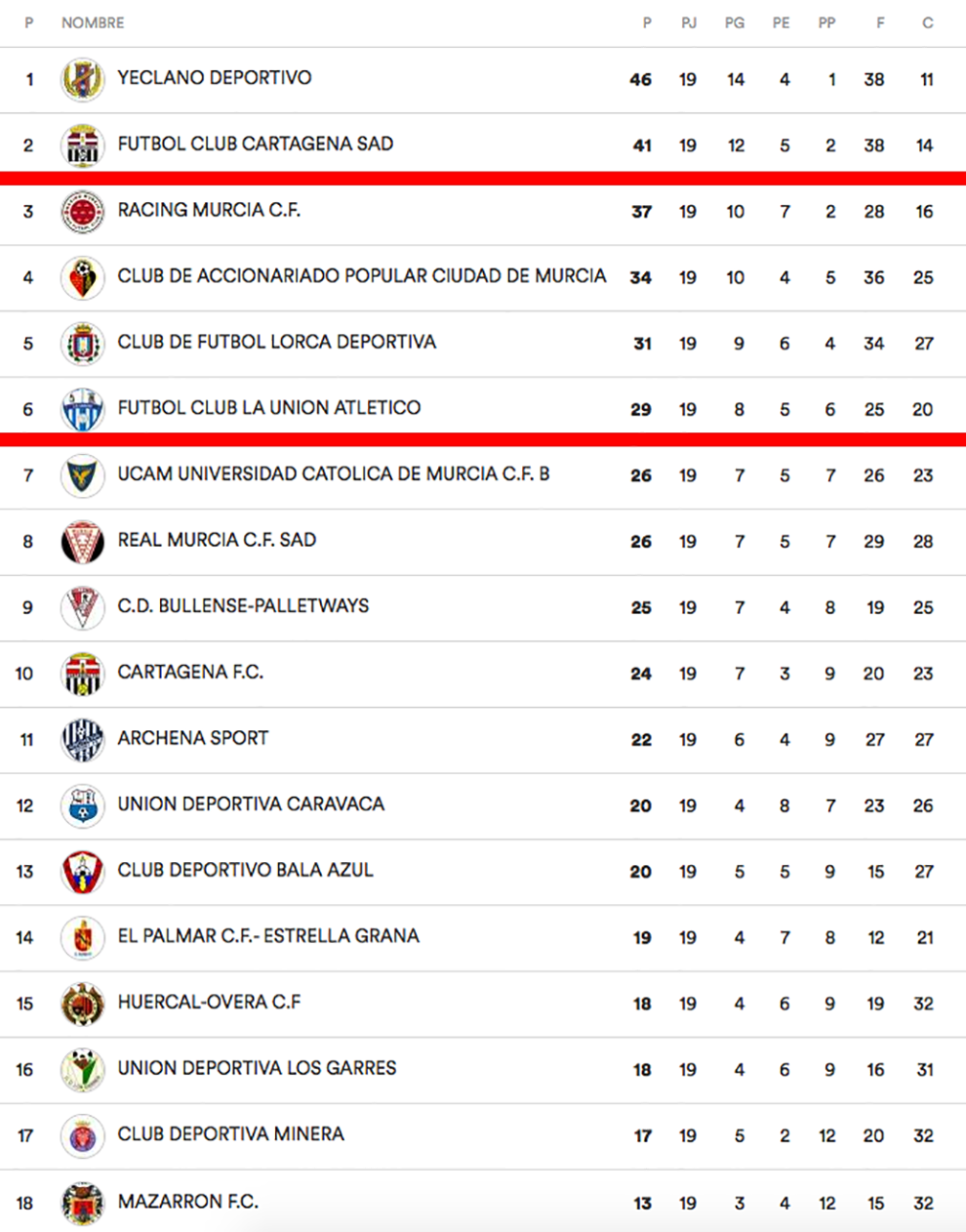Click Yeclano Deportivo's 46 points value
The height and width of the screenshot is (1232, 966).
(x=641, y=80)
